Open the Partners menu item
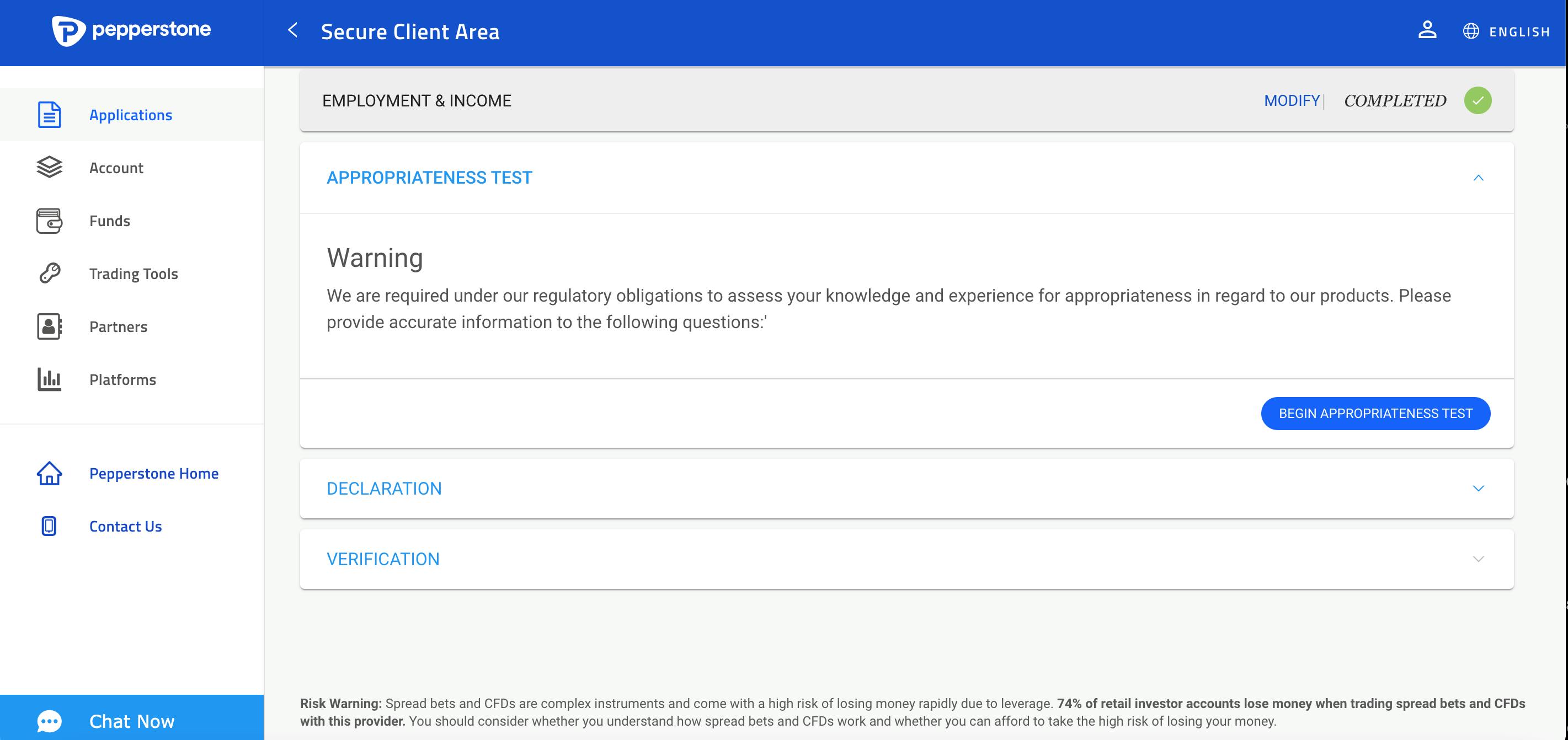 pos(131,326)
